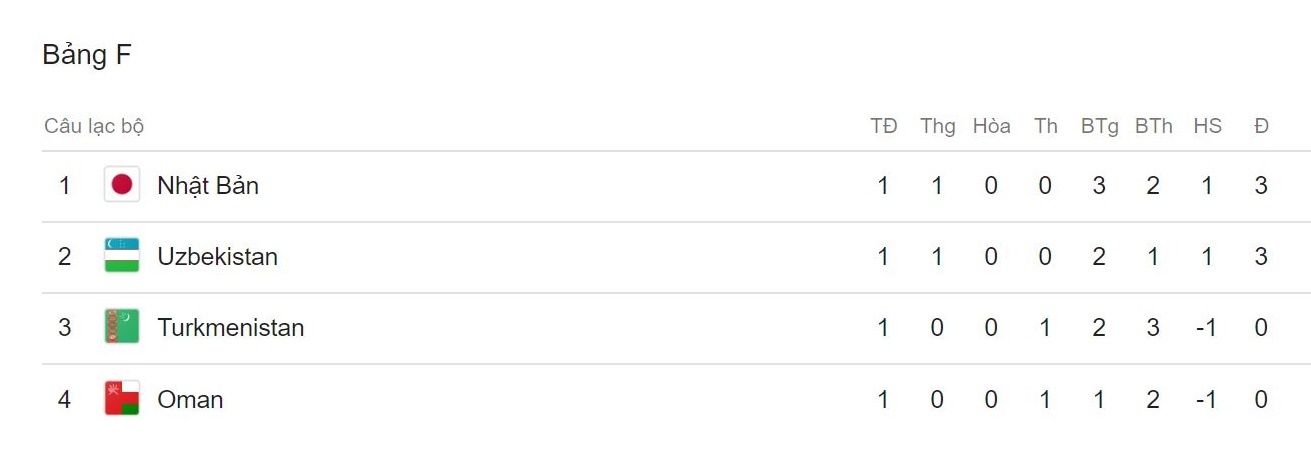This screenshot has height=476, width=1311.
Task: Click the Th losses column header
Action: (1045, 126)
